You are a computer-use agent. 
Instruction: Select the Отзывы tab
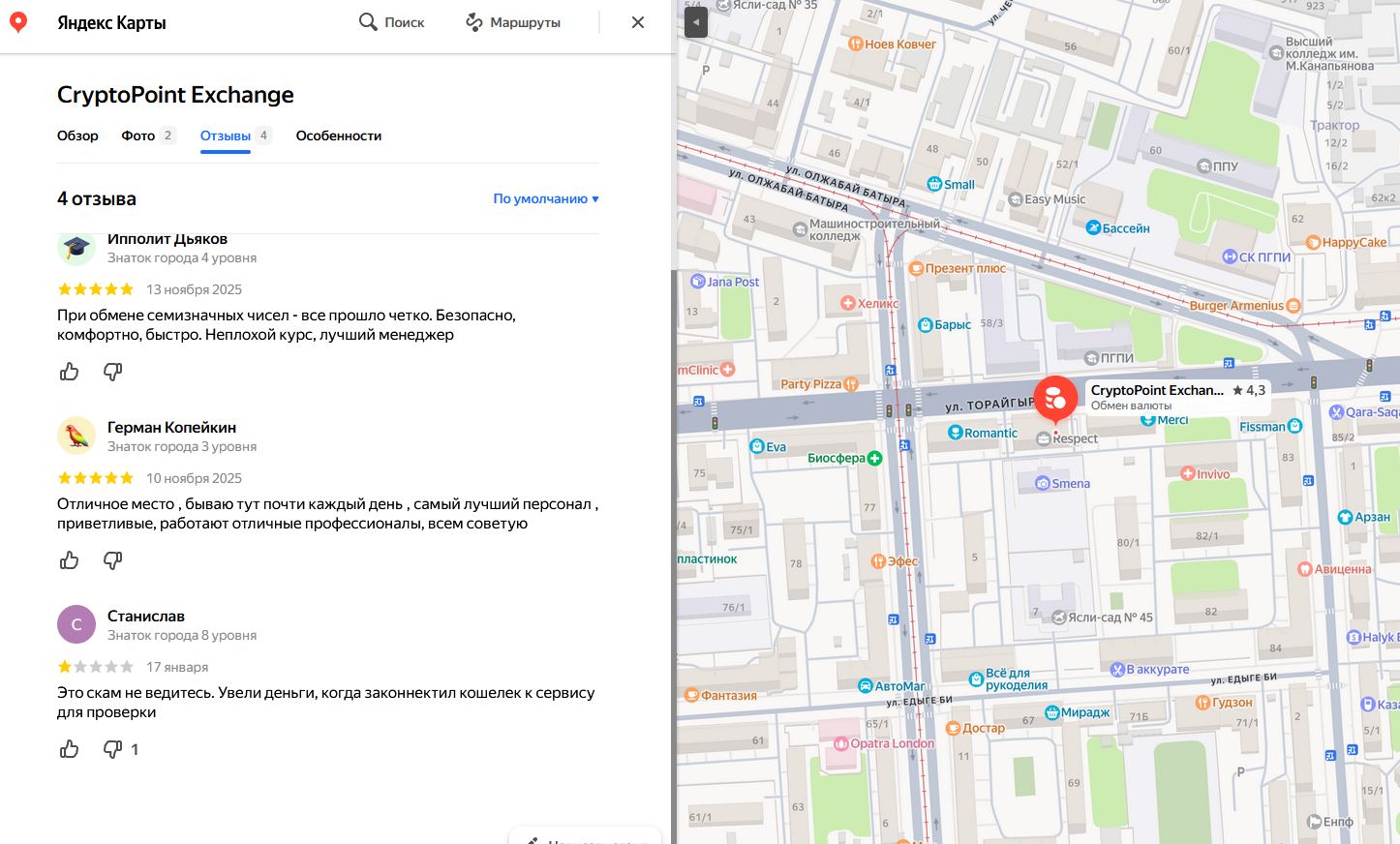235,136
